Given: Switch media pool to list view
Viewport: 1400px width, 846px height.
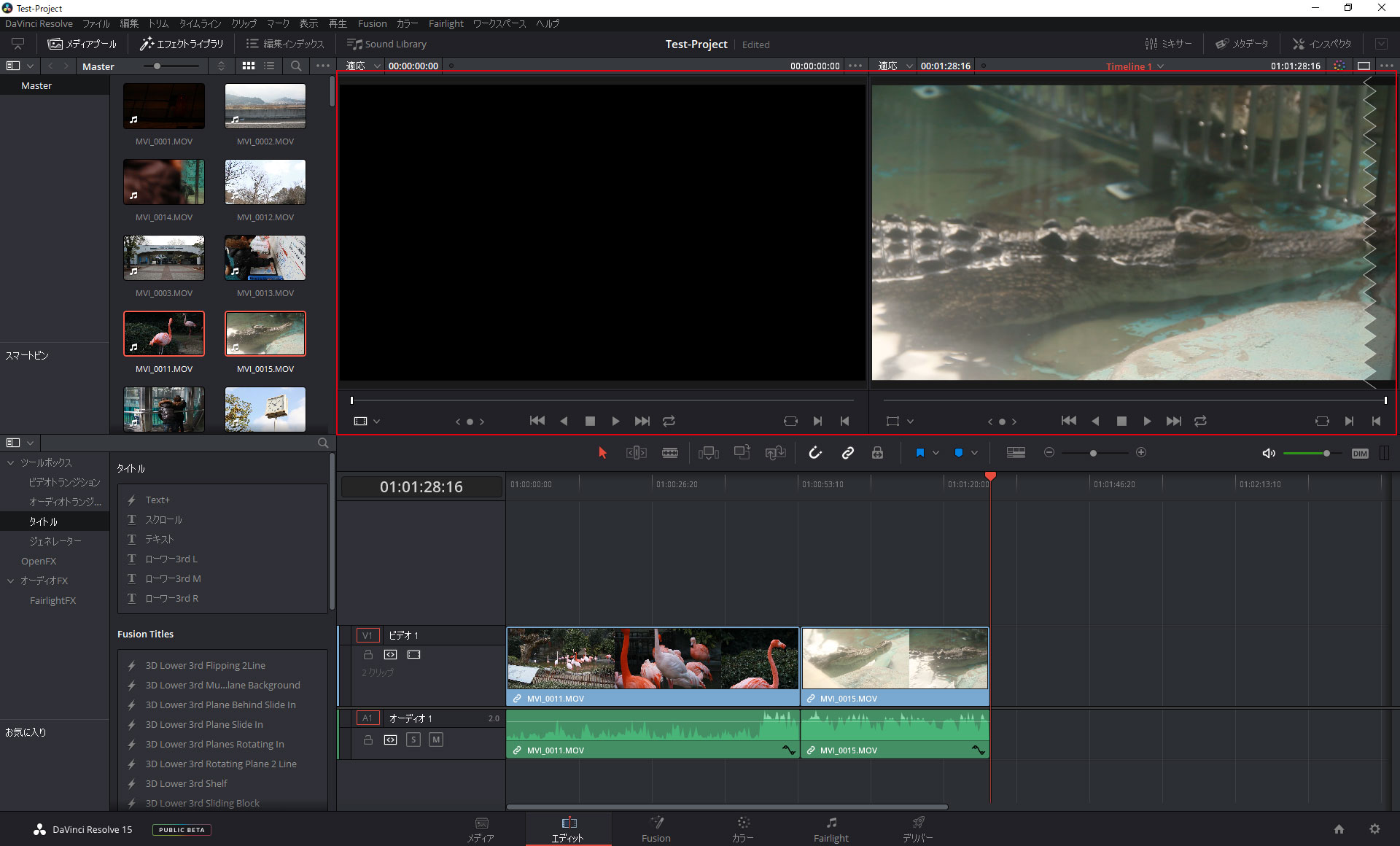Looking at the screenshot, I should (270, 66).
